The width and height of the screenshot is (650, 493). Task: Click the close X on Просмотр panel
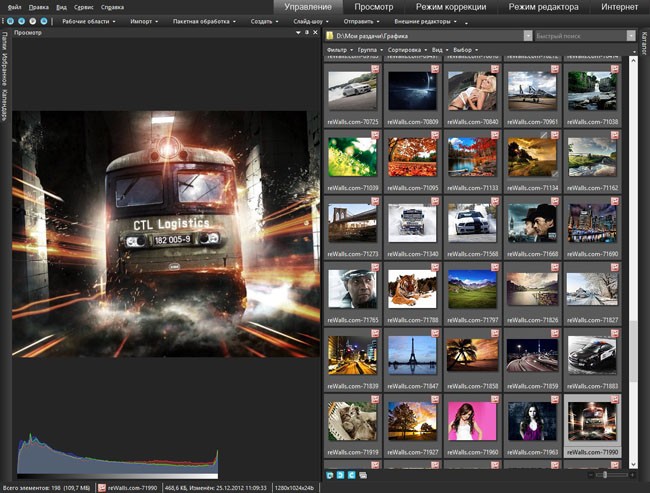tap(316, 33)
